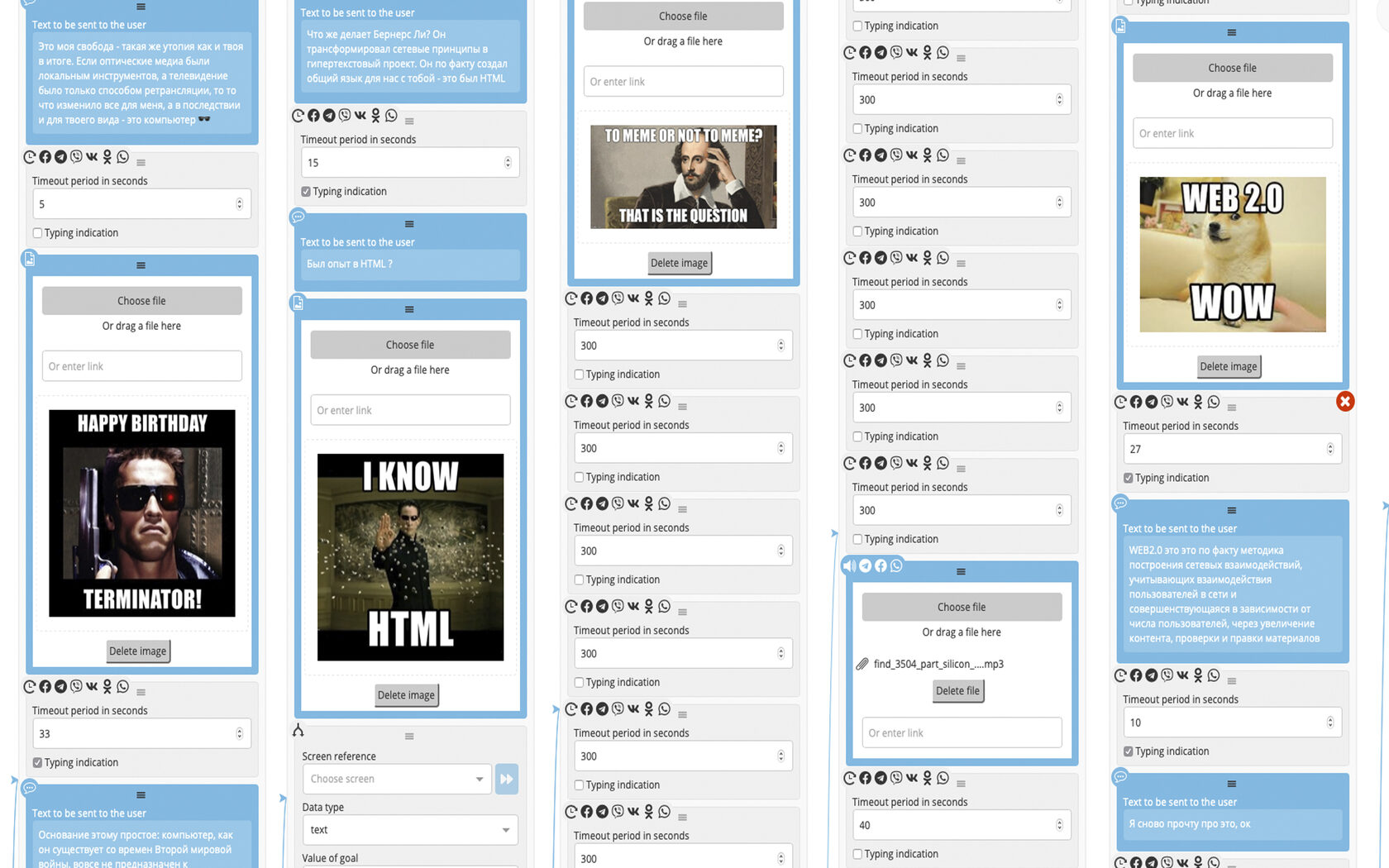Click the To Meme Or Not To Meme thumbnail

tap(683, 177)
